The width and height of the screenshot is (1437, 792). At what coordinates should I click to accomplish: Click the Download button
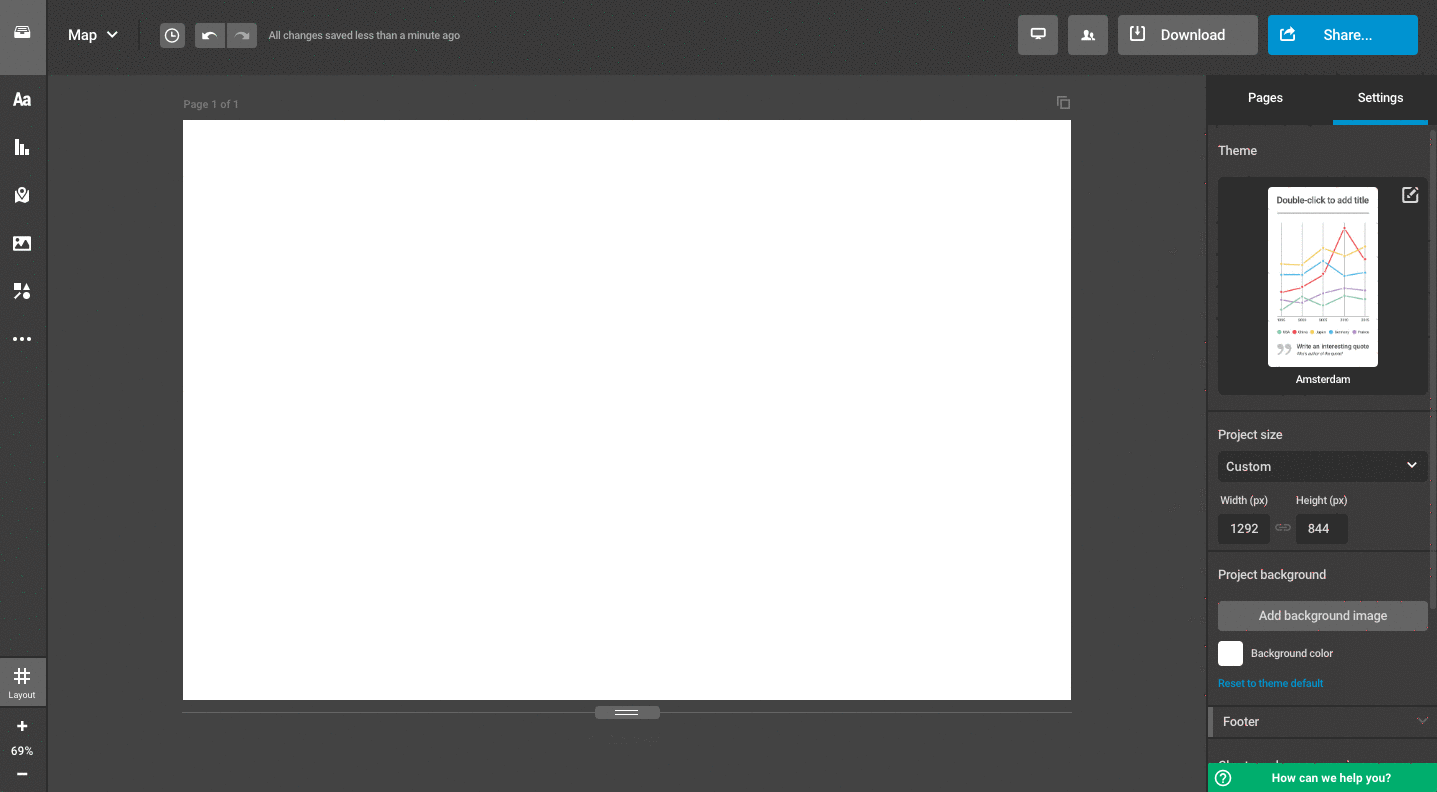click(x=1187, y=35)
